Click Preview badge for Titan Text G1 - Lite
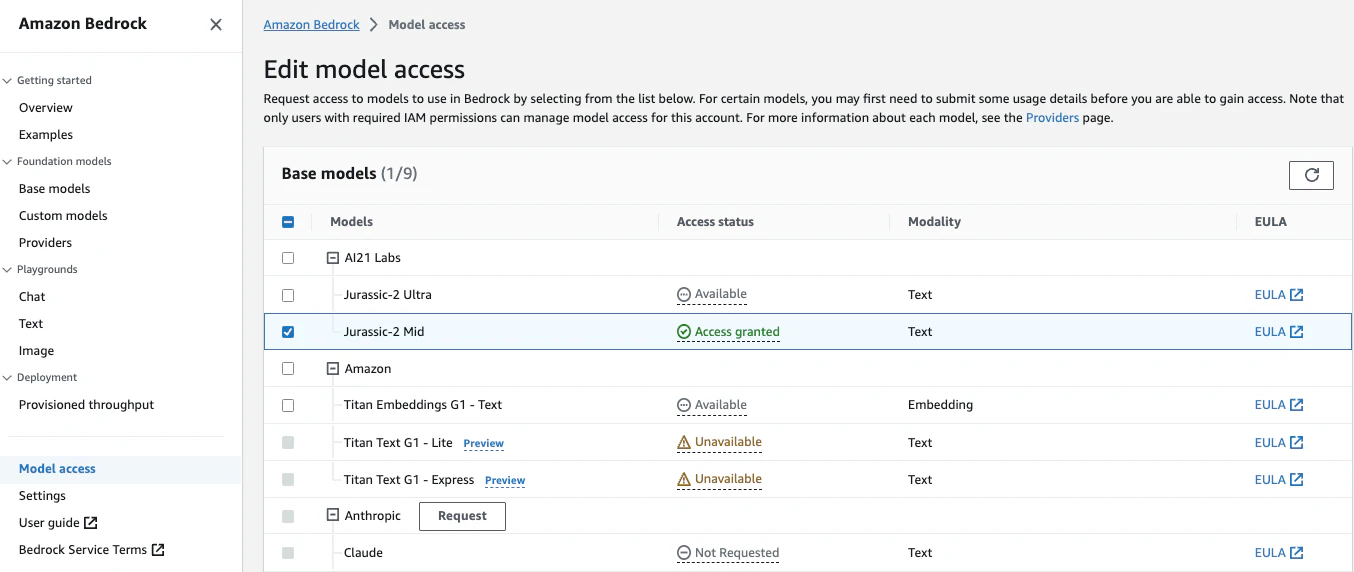 pyautogui.click(x=483, y=444)
